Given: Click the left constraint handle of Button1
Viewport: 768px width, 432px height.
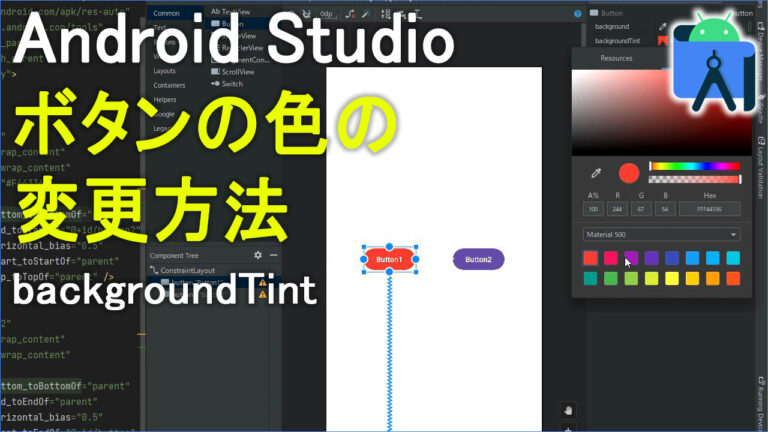Looking at the screenshot, I should 364,259.
